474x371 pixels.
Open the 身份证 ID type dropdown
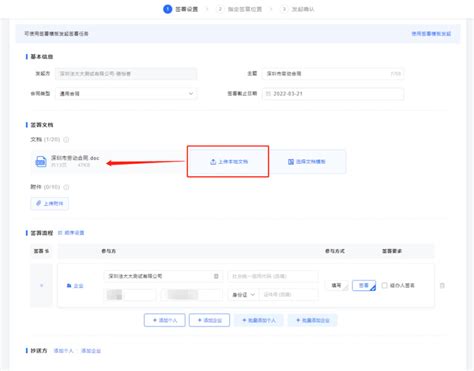coord(243,295)
